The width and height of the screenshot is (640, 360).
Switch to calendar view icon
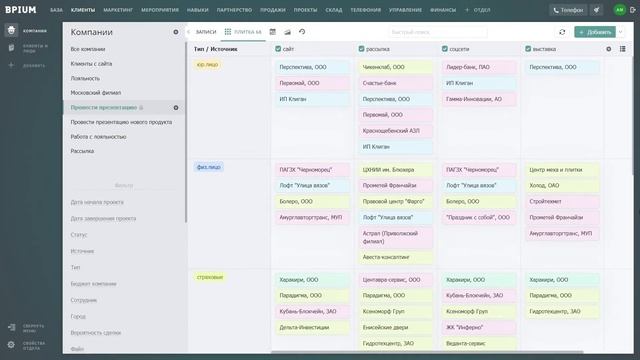[273, 32]
